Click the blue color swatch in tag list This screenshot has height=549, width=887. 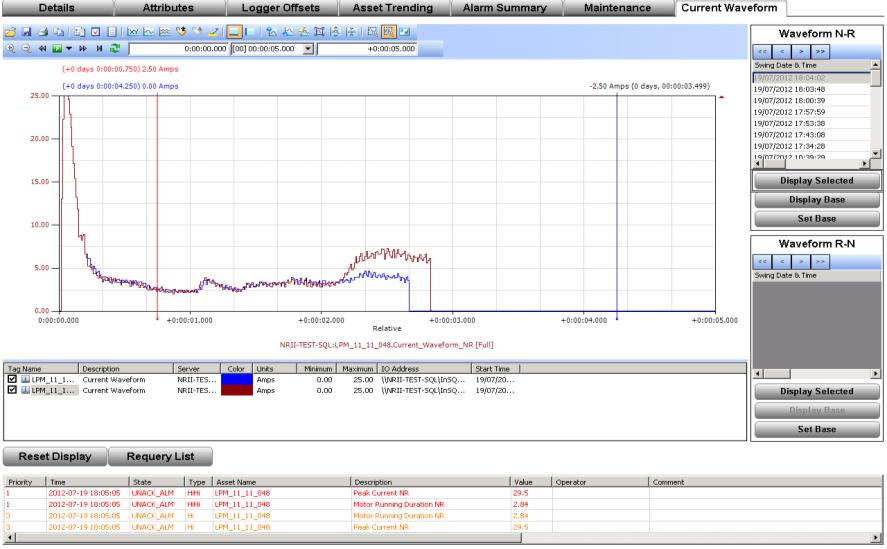point(236,379)
